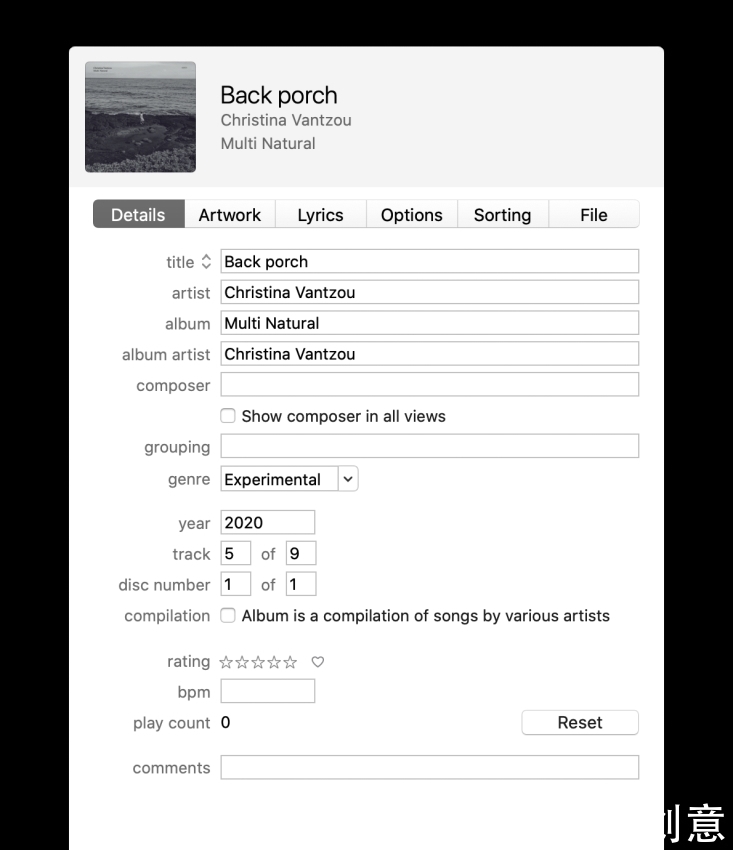
Task: Open the genre dropdown arrow
Action: tap(348, 479)
